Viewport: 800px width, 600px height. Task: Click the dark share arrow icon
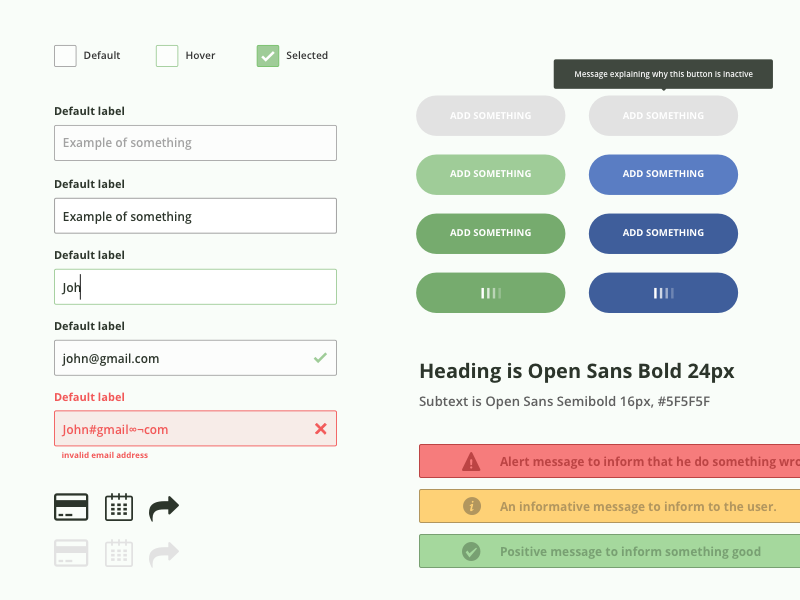pos(164,509)
